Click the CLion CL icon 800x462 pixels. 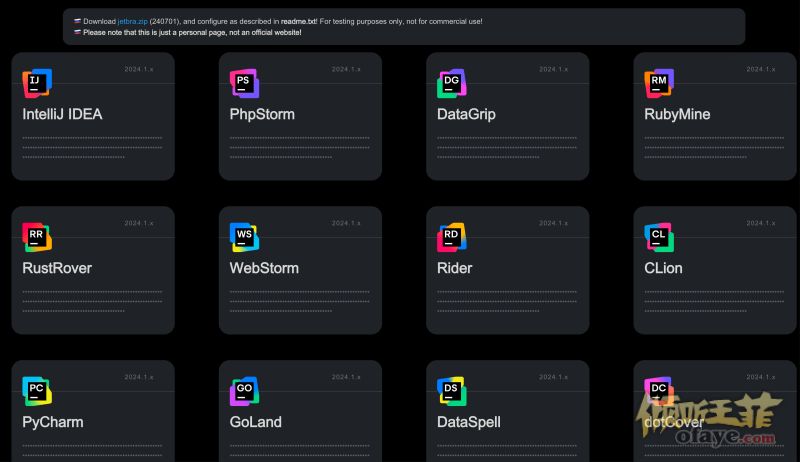[x=659, y=238]
